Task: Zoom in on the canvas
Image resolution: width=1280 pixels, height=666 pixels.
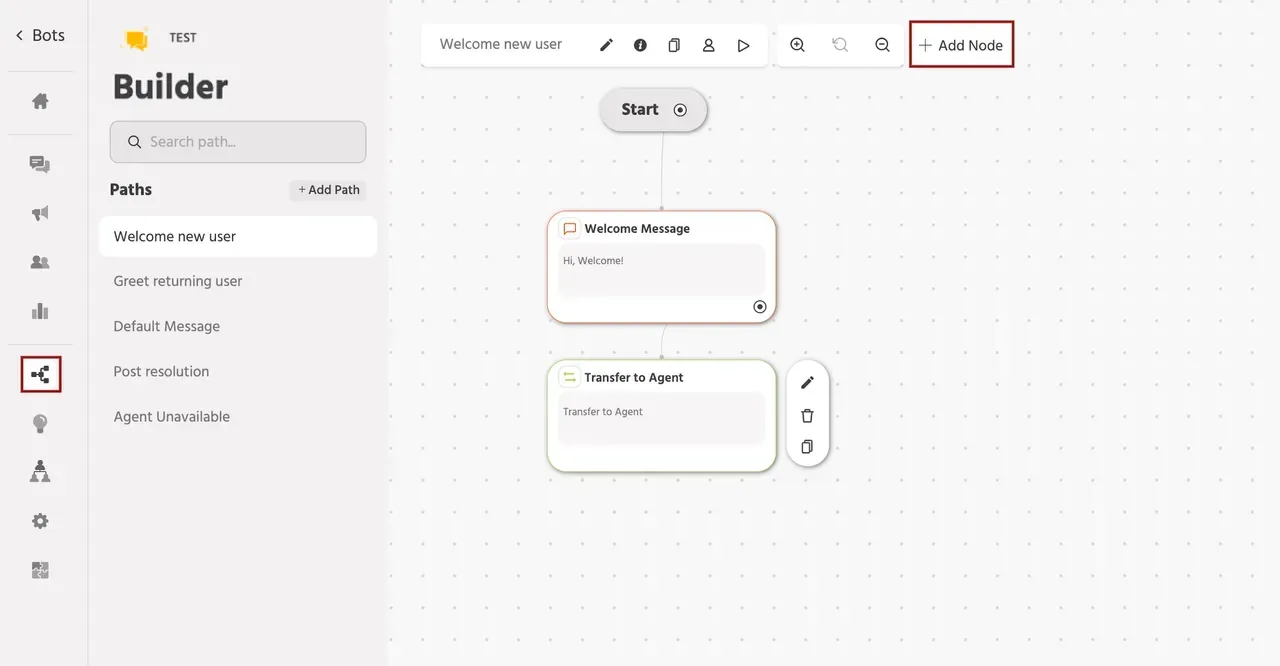Action: pyautogui.click(x=798, y=45)
